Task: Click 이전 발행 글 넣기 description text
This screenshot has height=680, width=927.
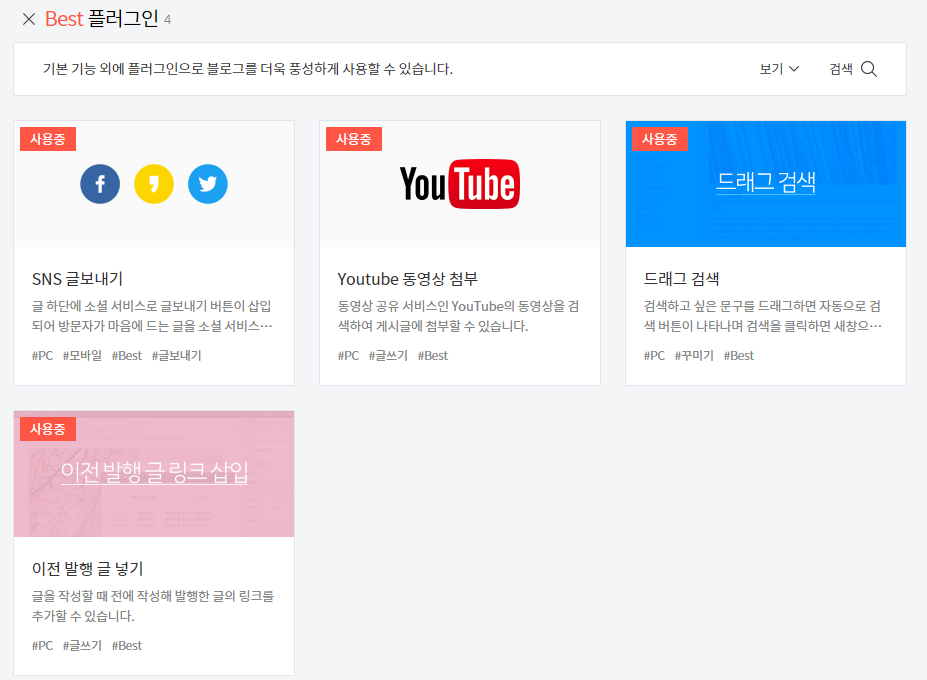Action: pos(153,605)
